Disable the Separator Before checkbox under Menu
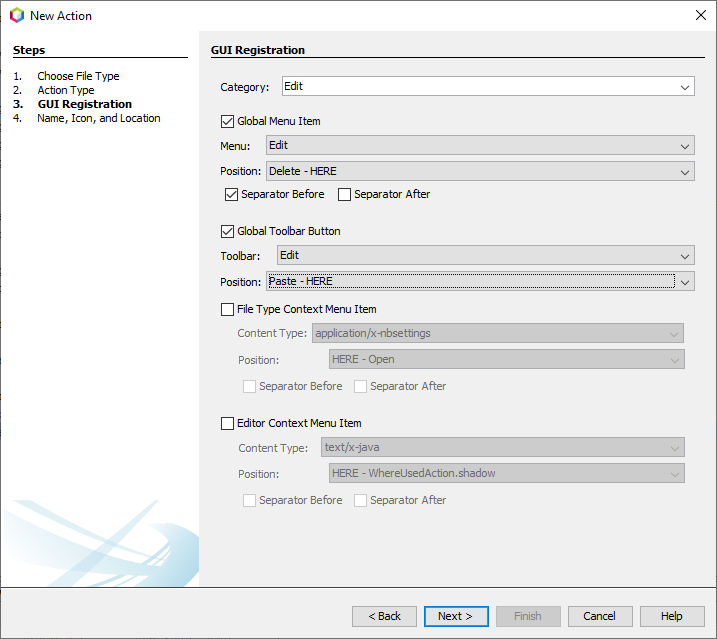 (231, 194)
